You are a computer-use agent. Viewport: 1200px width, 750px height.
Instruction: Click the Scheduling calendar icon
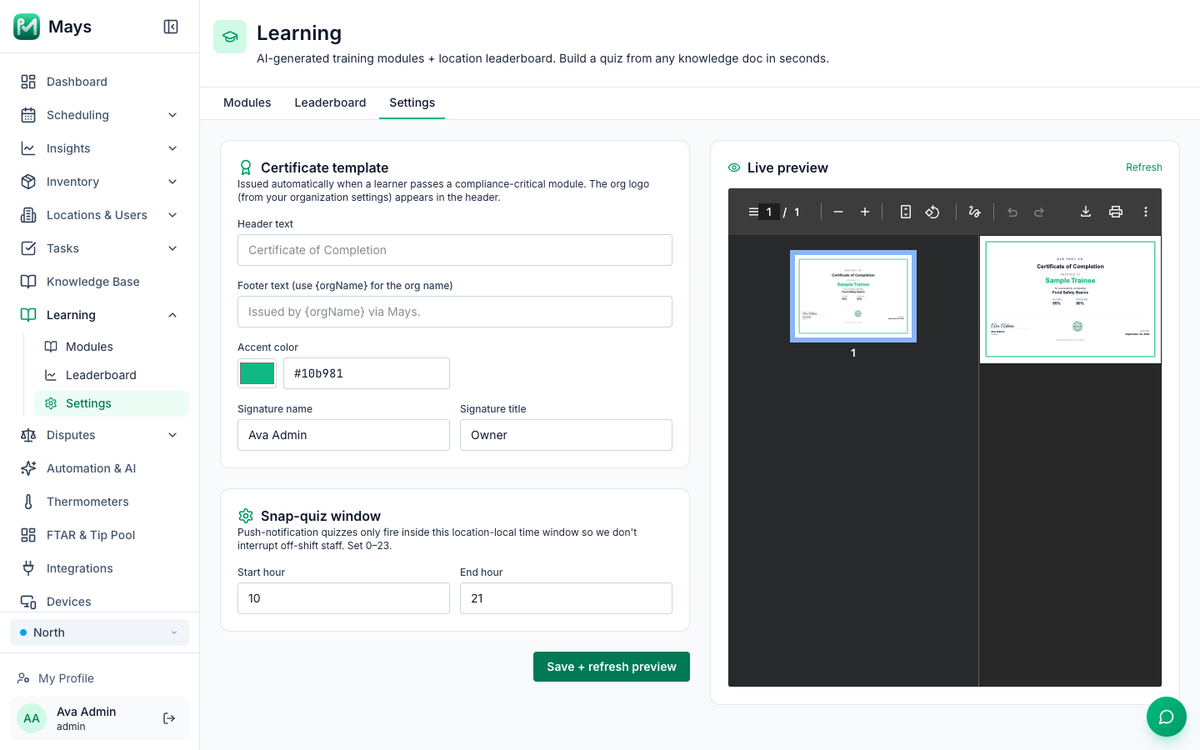(28, 115)
